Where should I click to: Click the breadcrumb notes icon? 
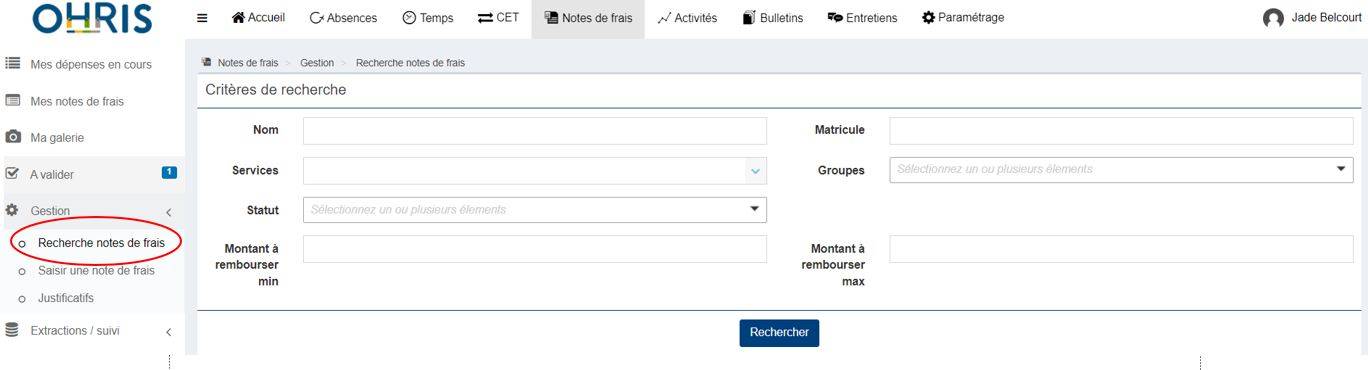coord(207,62)
